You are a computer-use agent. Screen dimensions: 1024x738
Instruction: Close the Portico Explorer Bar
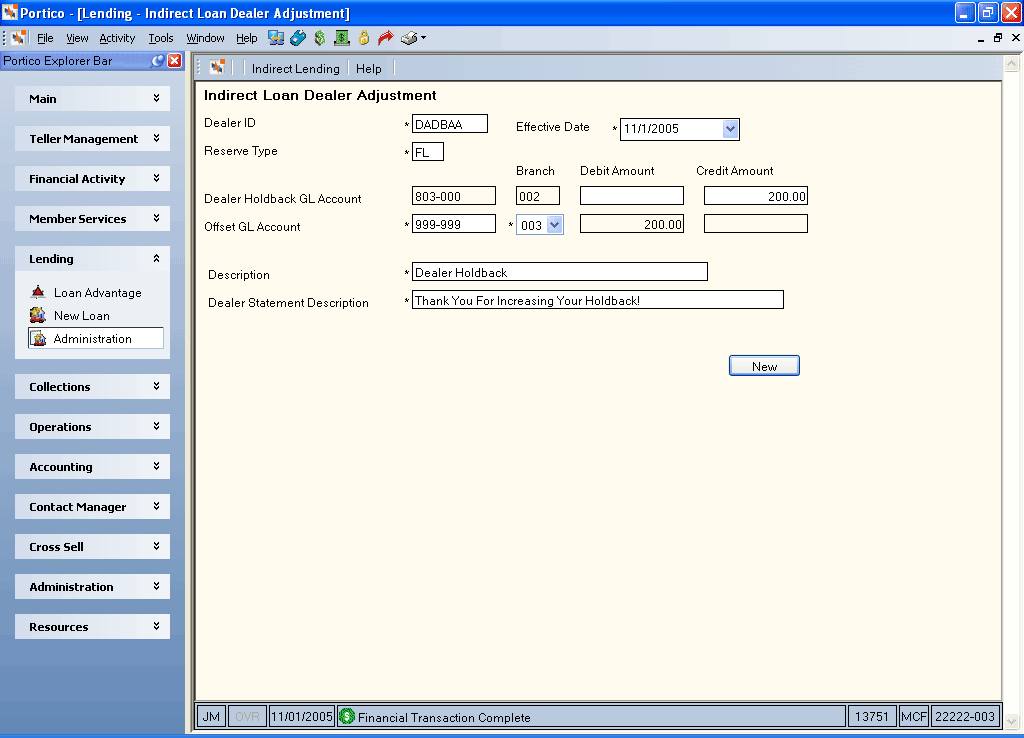point(175,61)
